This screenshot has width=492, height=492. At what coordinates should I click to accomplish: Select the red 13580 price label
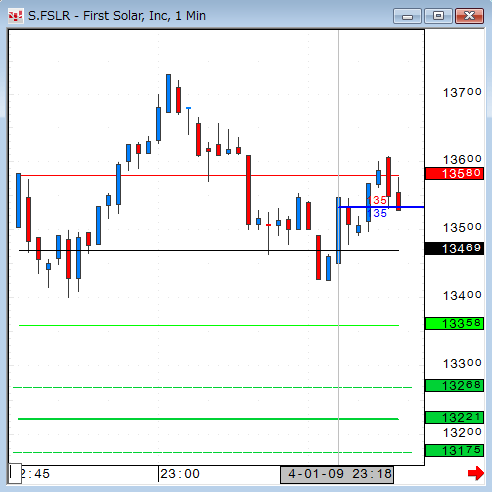pos(454,174)
